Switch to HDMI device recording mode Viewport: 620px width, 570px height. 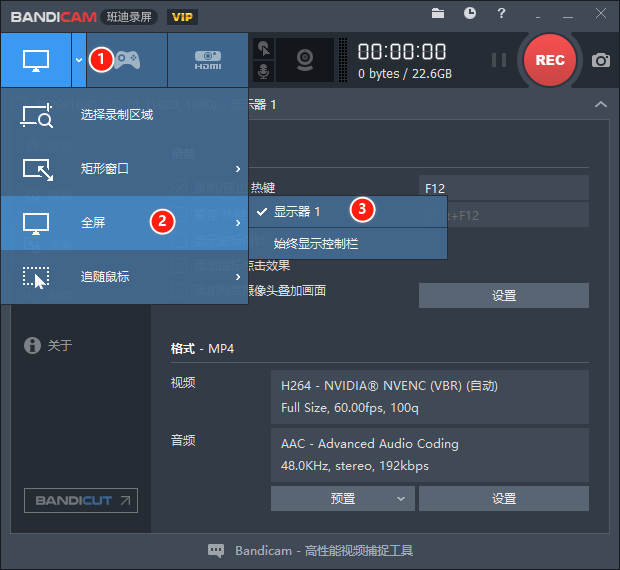pos(208,60)
